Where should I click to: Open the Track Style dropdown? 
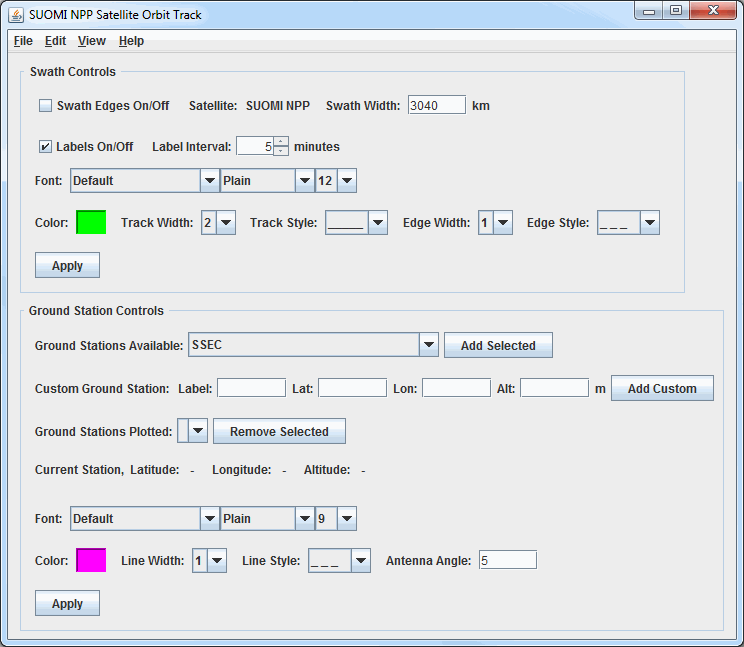click(356, 222)
